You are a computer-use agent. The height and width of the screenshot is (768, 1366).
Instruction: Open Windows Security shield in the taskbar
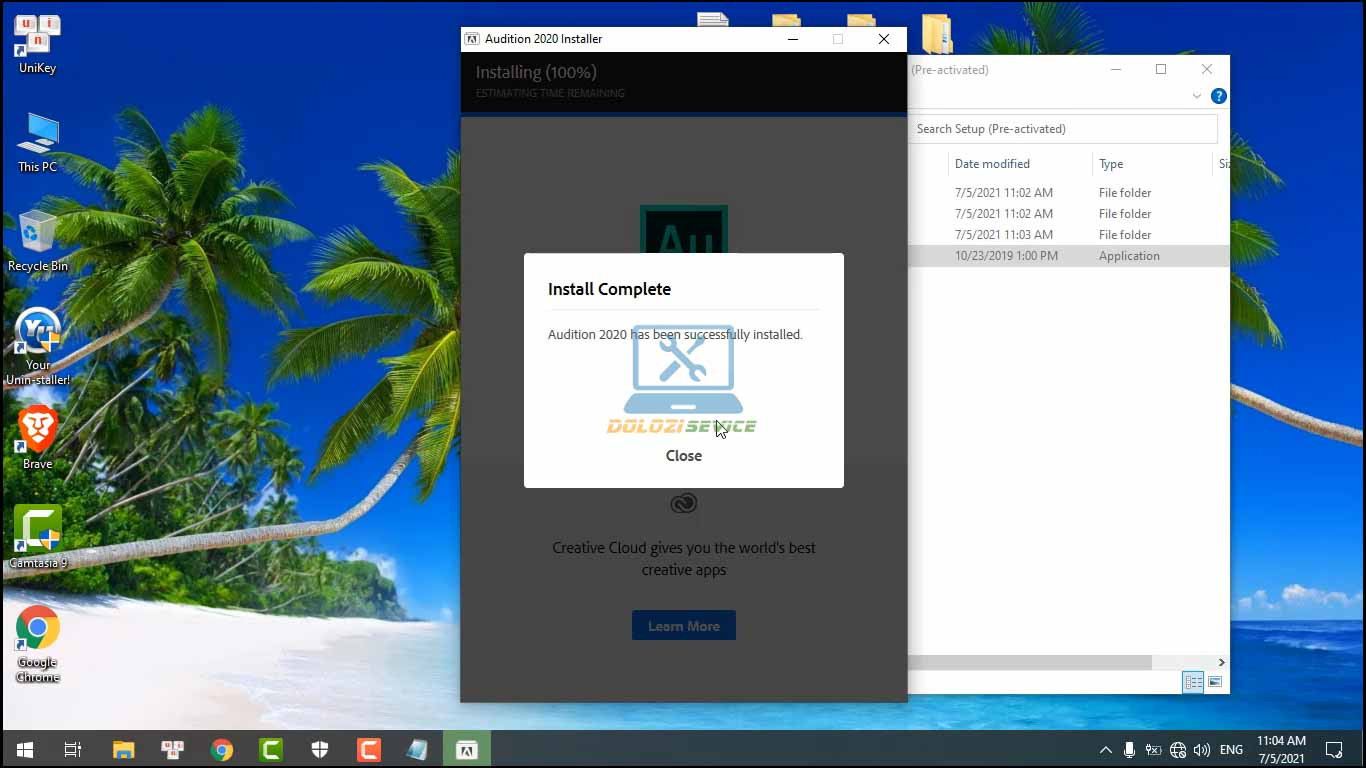[320, 749]
